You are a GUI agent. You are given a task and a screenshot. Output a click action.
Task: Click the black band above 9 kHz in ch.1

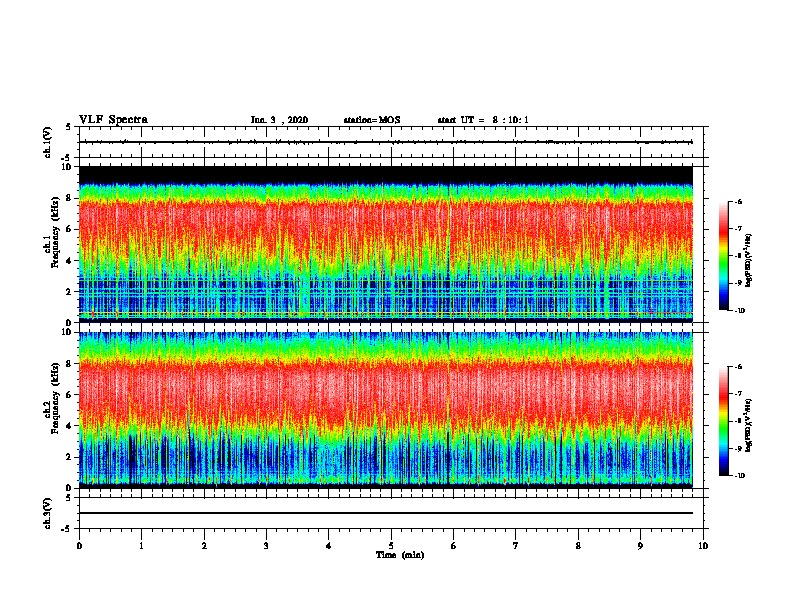[x=386, y=175]
